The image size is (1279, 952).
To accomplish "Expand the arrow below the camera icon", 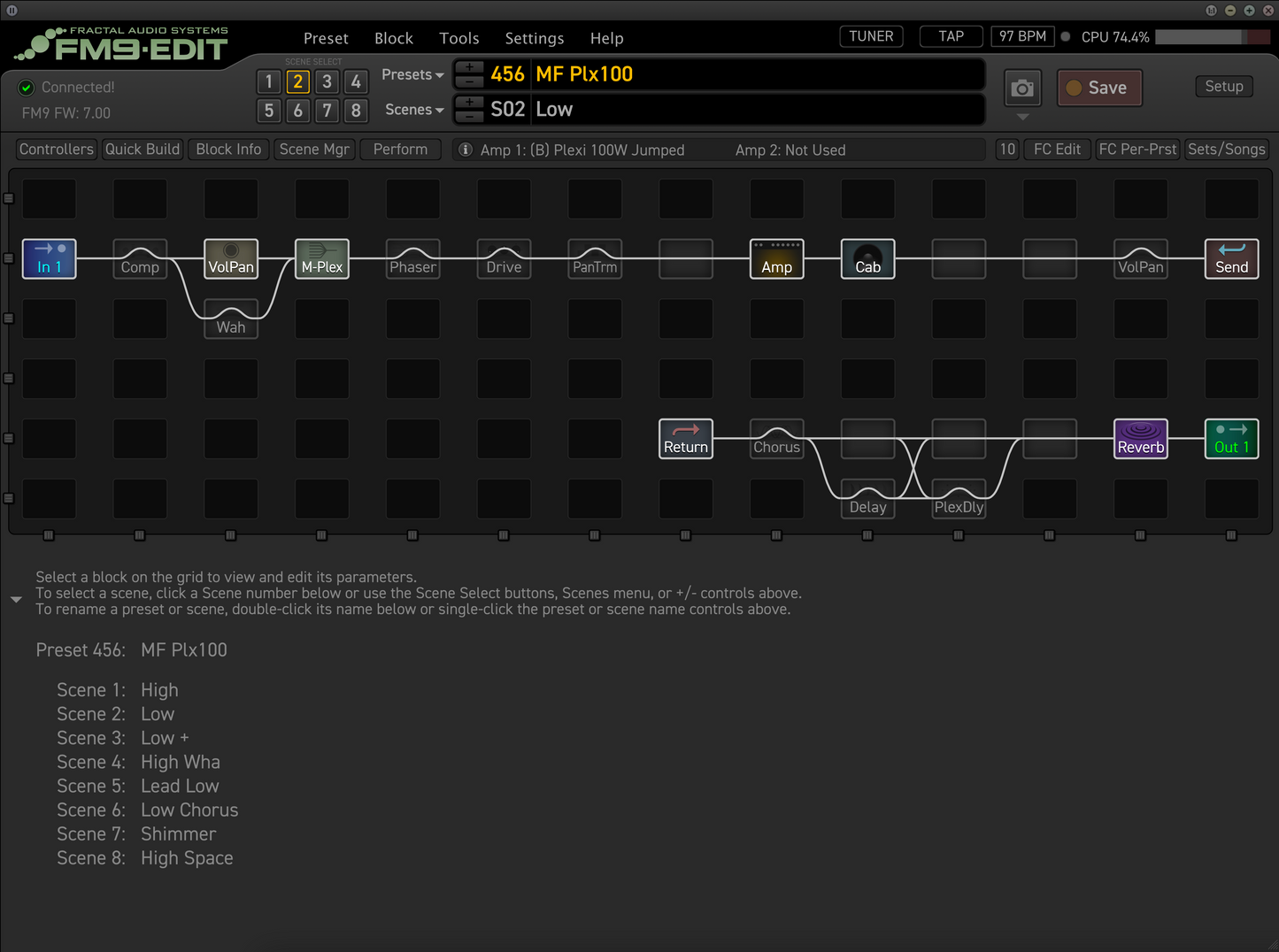I will click(x=1022, y=117).
